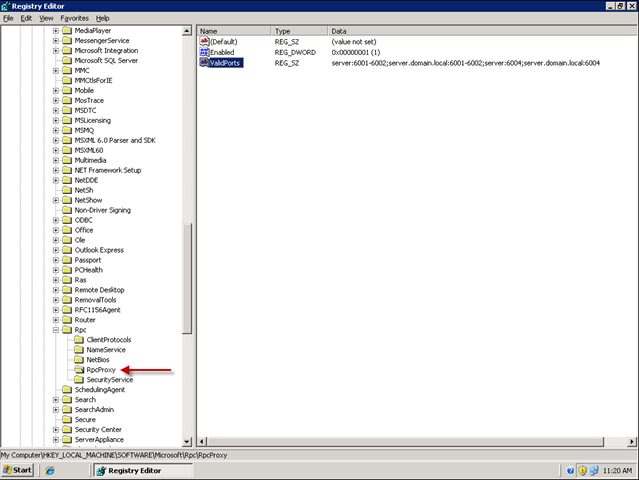
Task: Expand the MediaPlayer key
Action: [x=56, y=31]
